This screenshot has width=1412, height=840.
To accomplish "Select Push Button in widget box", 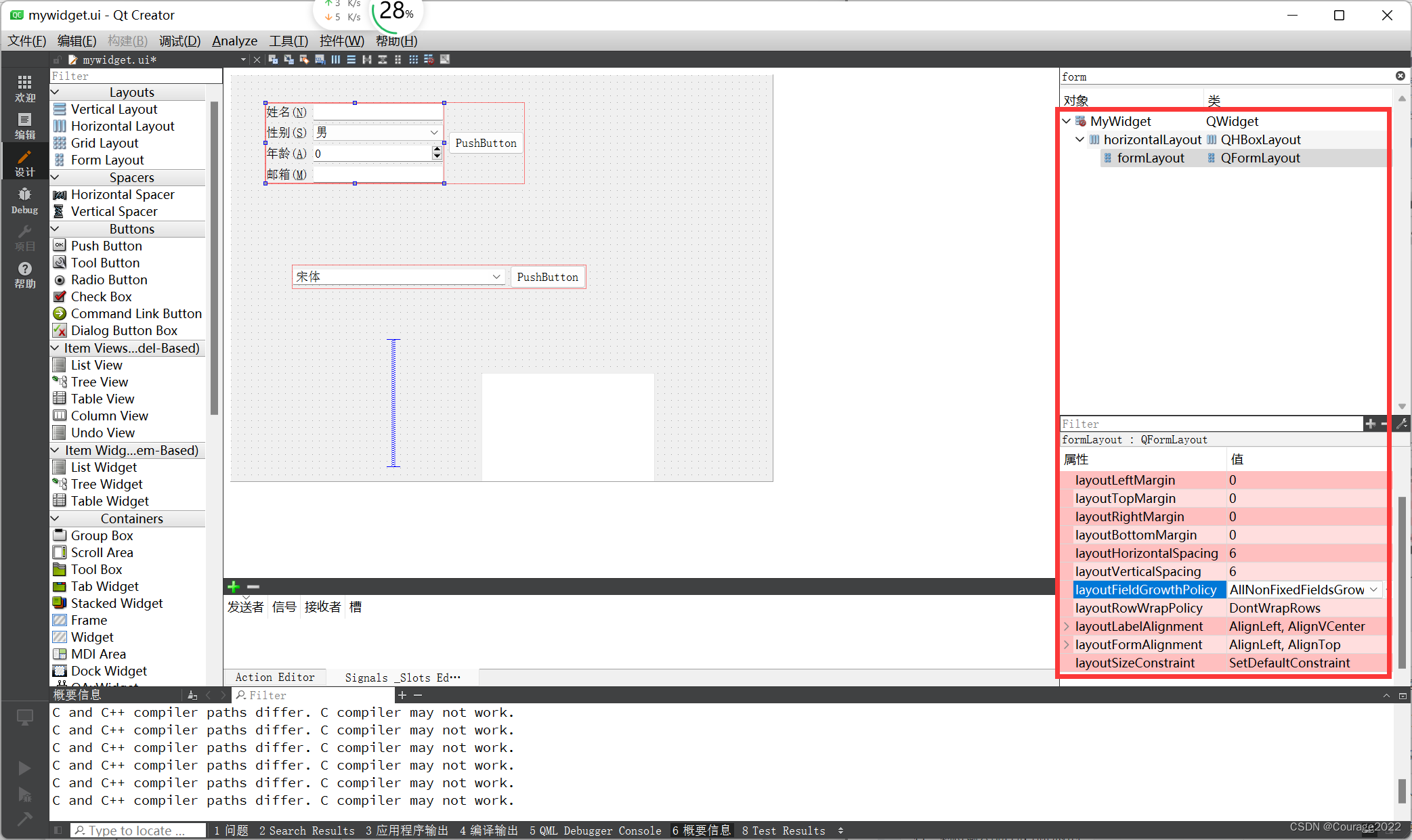I will pyautogui.click(x=106, y=246).
